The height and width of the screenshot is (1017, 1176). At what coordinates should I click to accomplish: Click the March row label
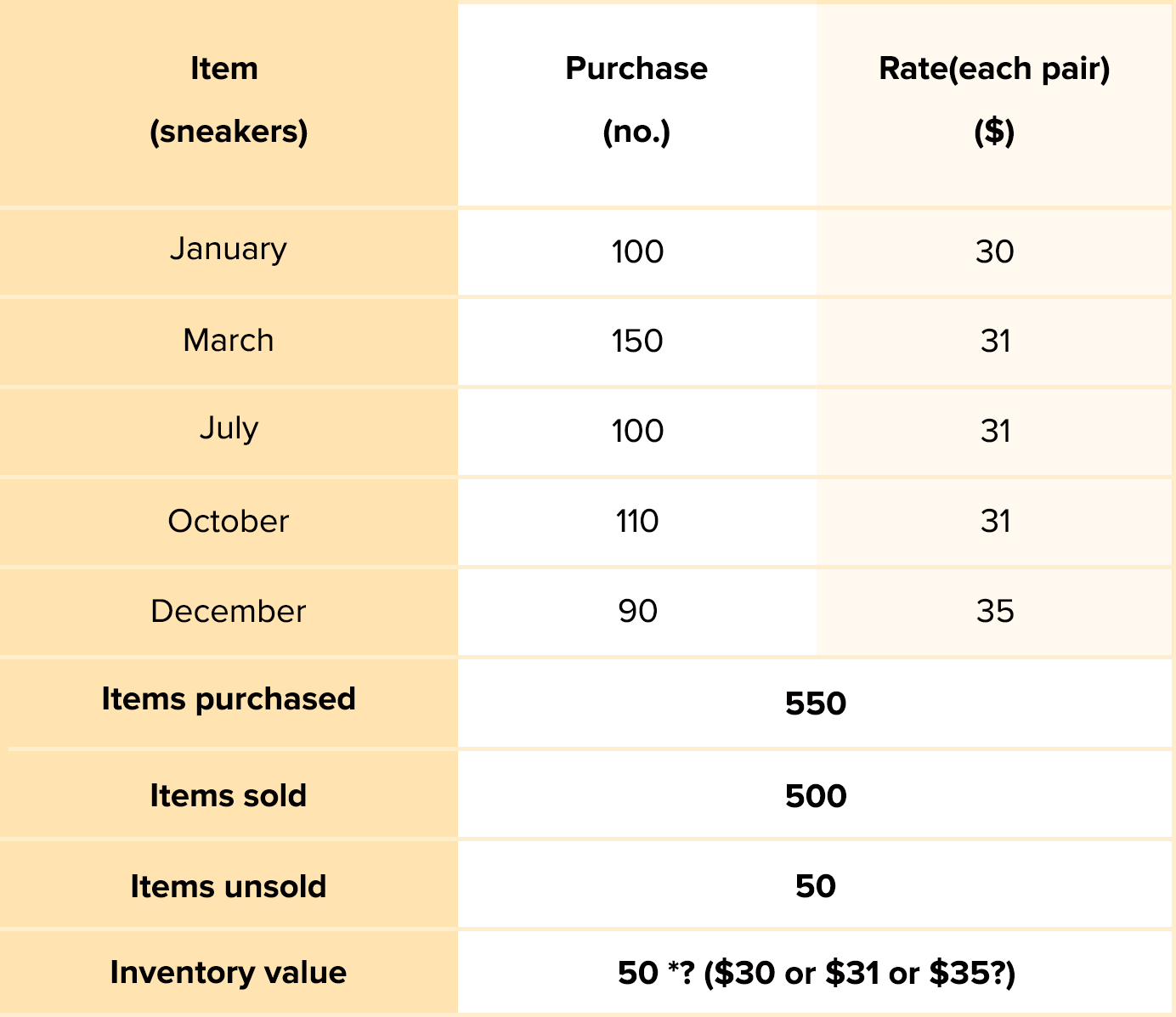[228, 341]
